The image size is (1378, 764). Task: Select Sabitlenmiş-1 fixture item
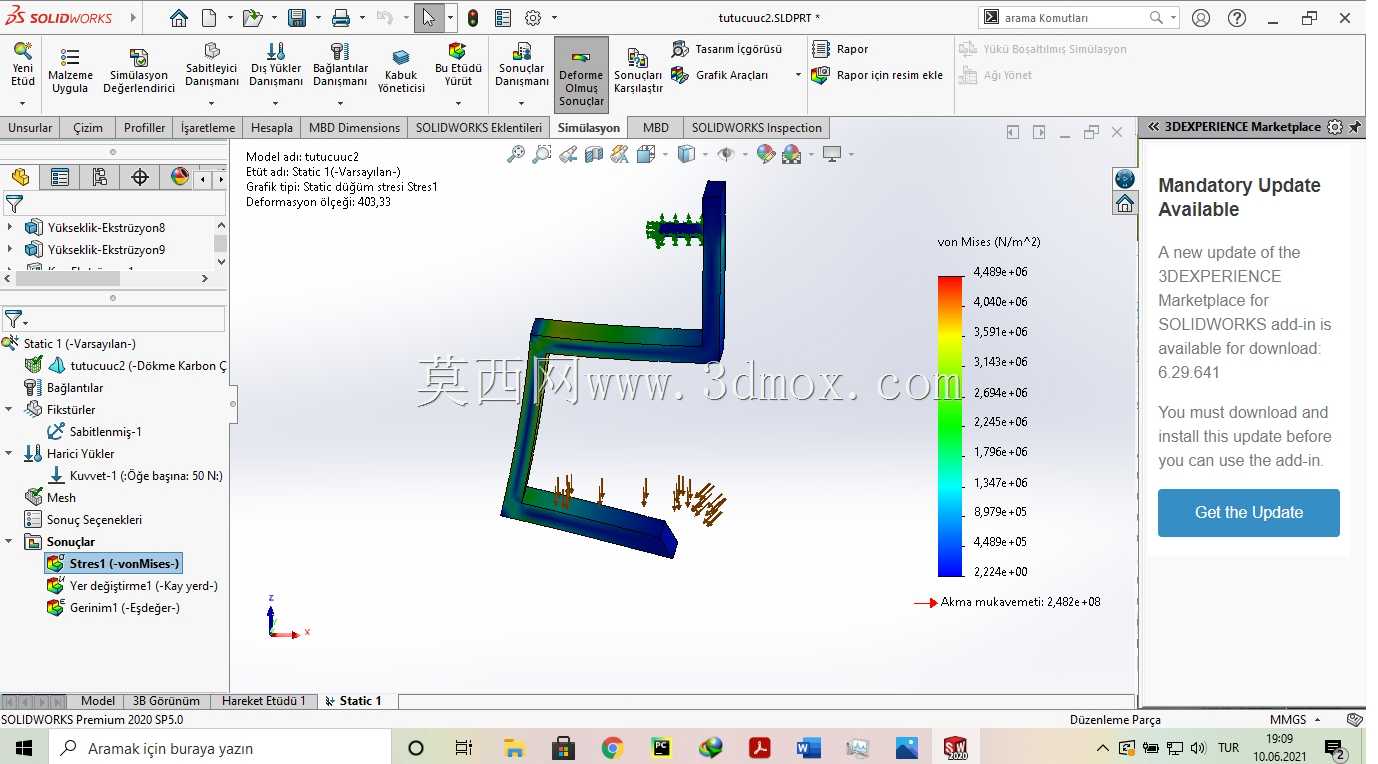click(95, 432)
